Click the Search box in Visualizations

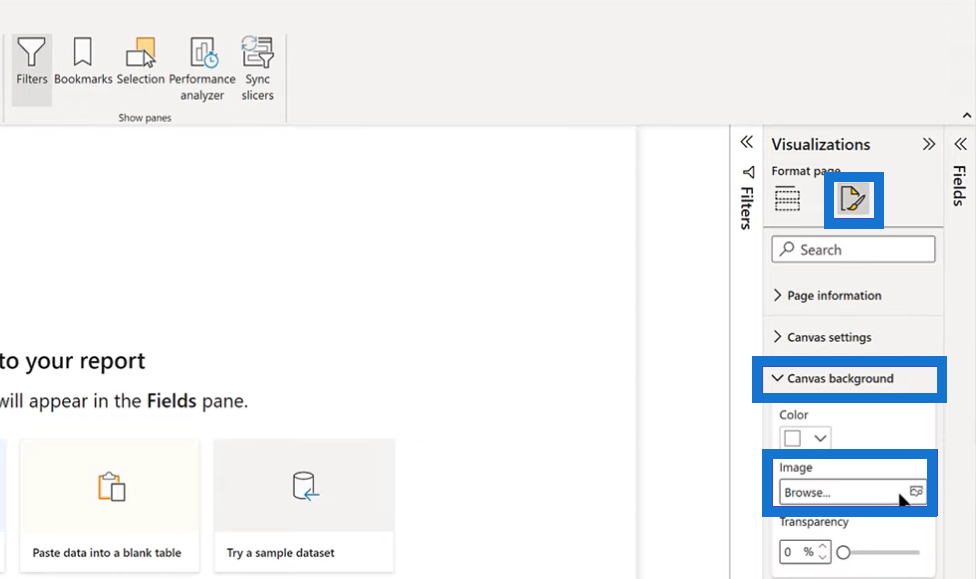click(x=853, y=250)
